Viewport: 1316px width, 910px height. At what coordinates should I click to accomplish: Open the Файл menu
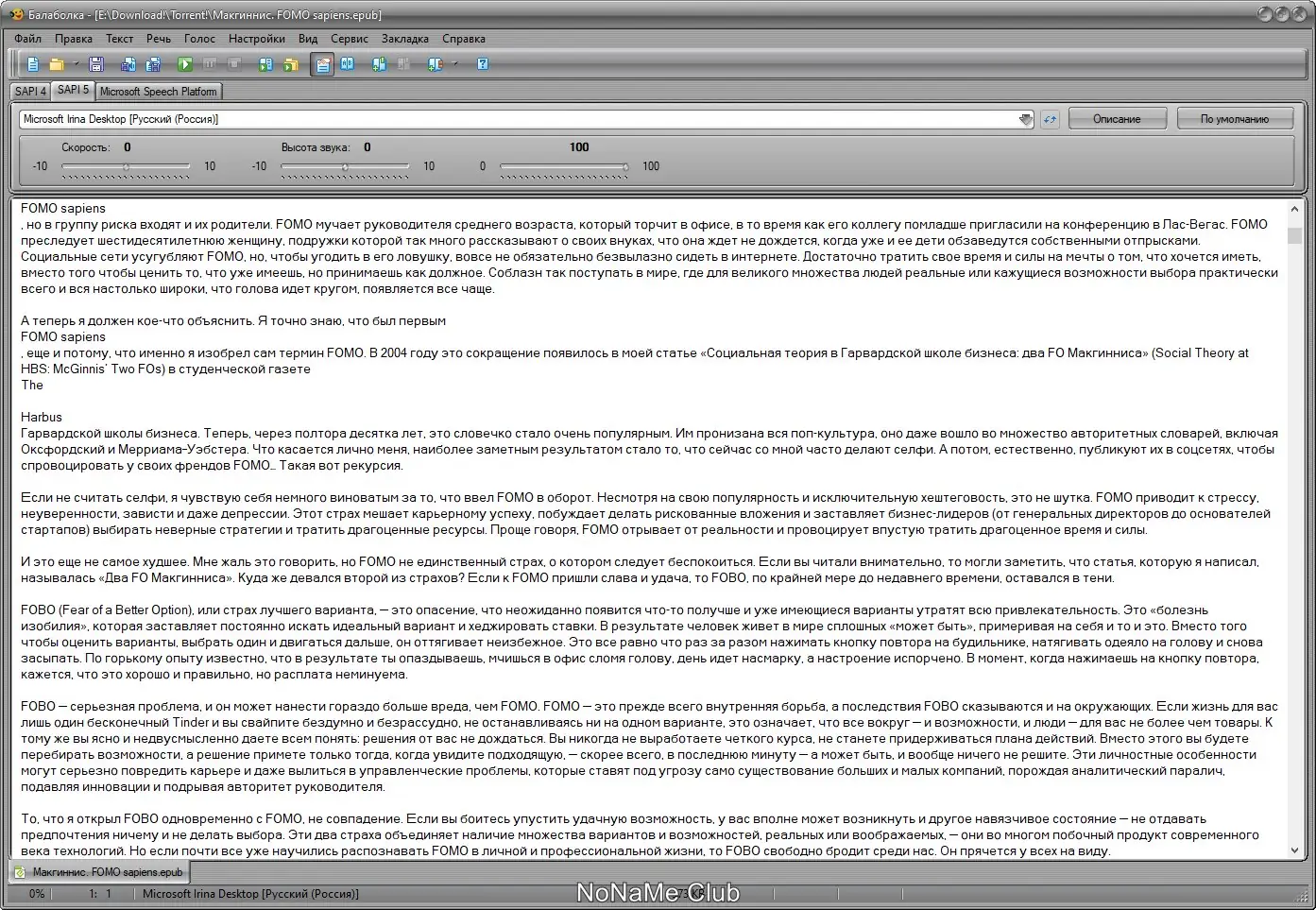pos(27,39)
